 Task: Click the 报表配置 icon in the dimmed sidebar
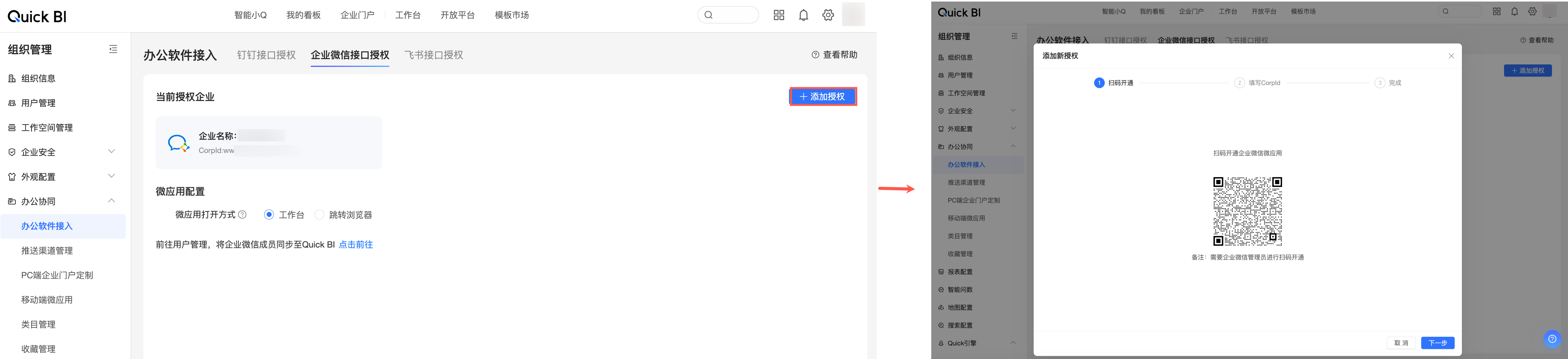click(941, 272)
